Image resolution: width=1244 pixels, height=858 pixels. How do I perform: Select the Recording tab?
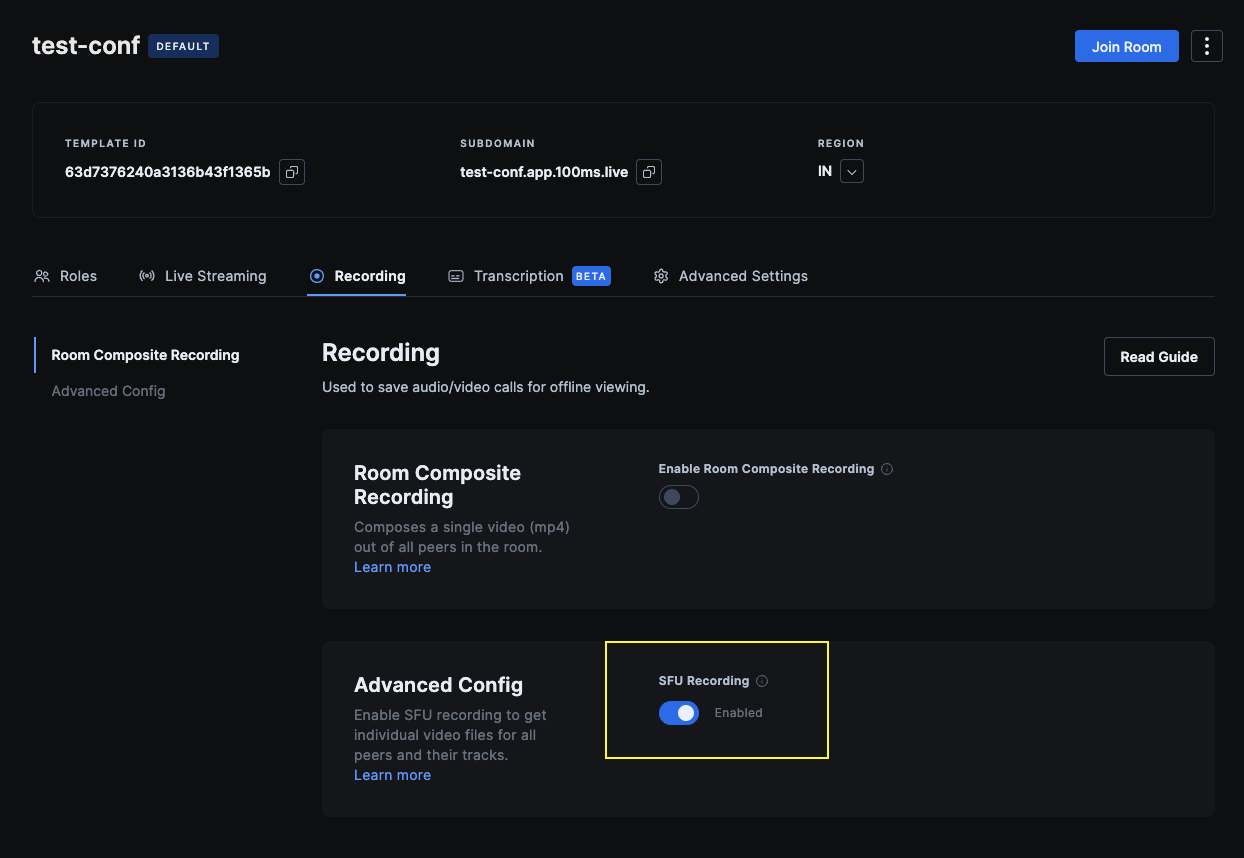coord(357,276)
